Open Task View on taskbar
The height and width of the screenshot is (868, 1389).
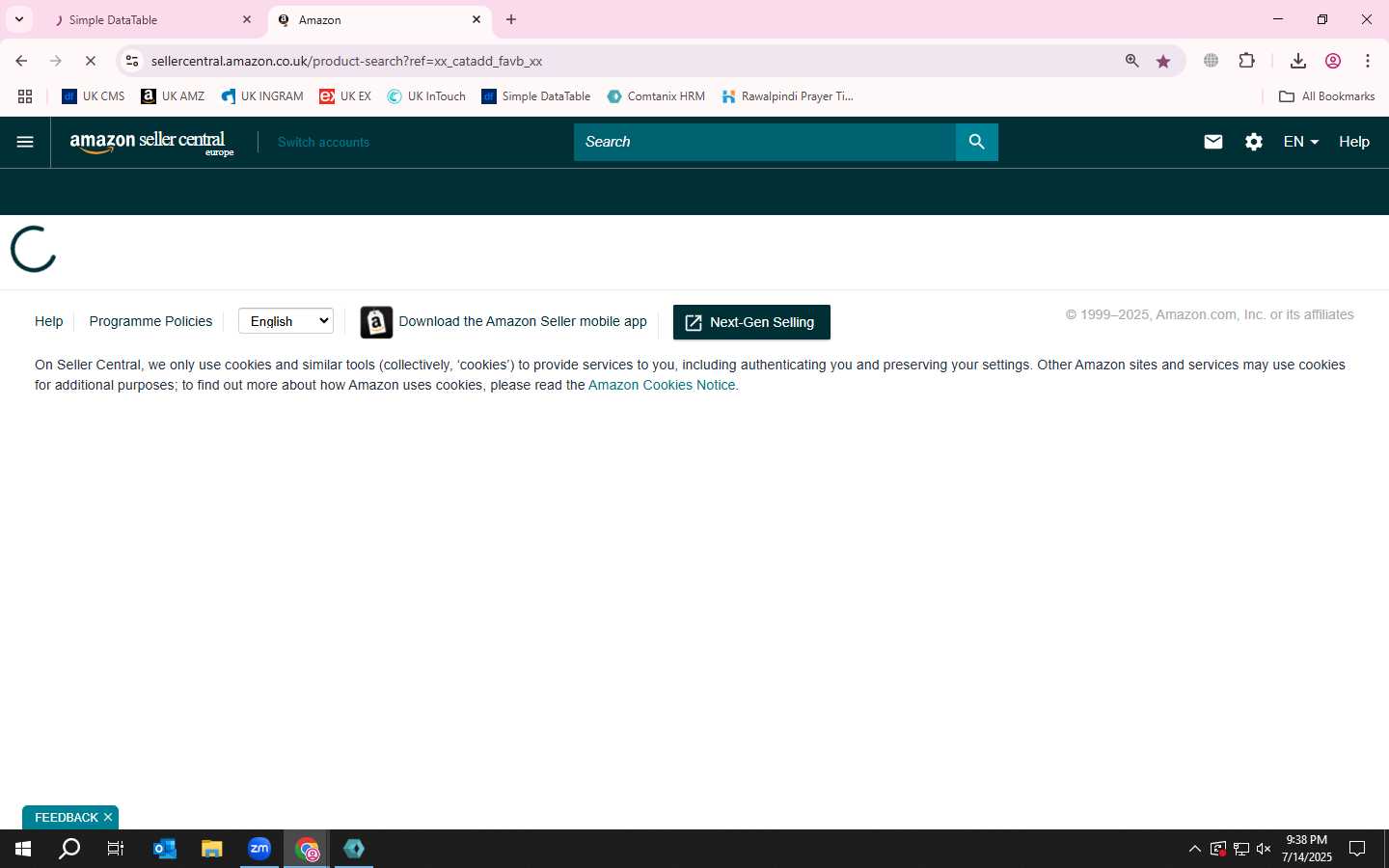coord(116,849)
